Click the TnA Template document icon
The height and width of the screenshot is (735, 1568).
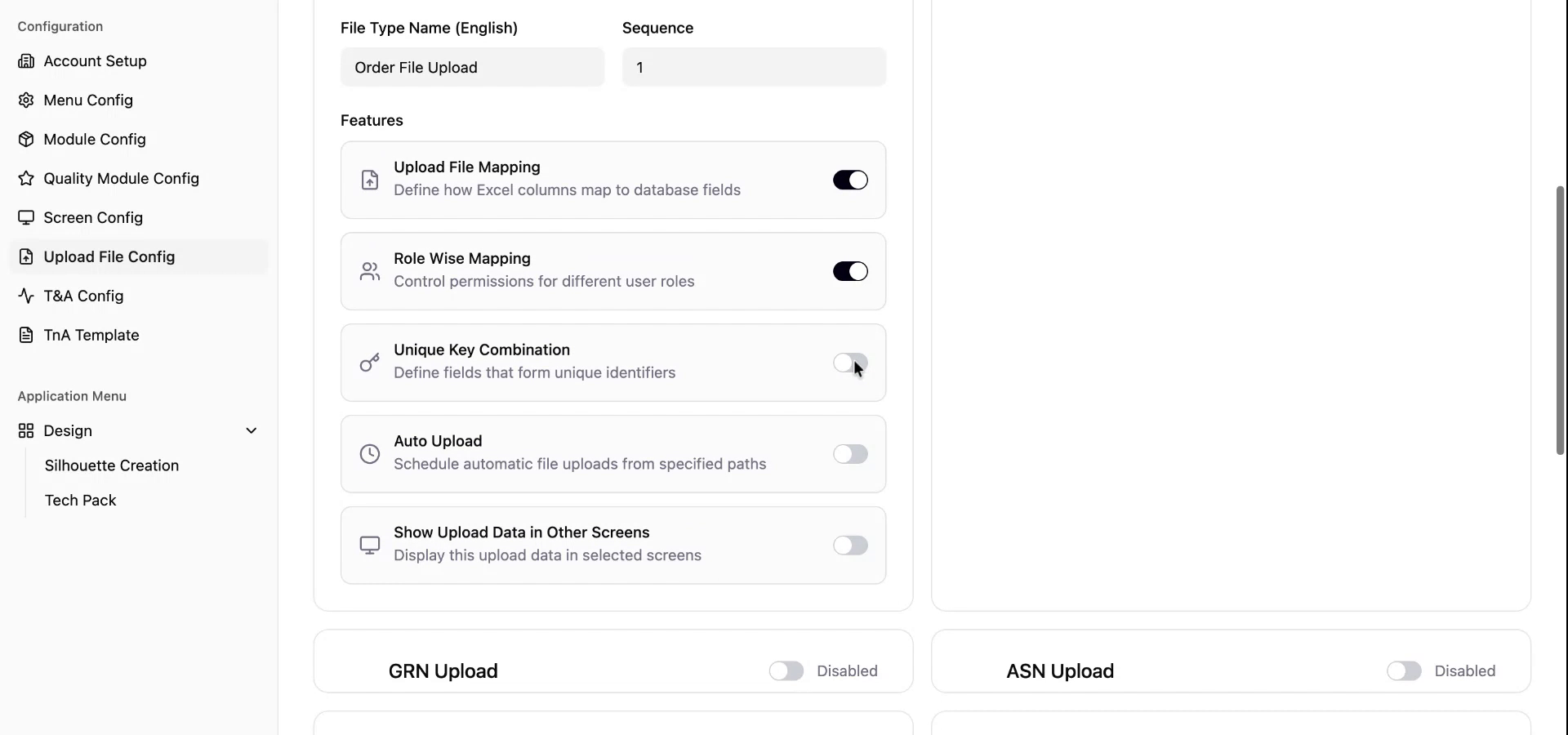(x=27, y=335)
